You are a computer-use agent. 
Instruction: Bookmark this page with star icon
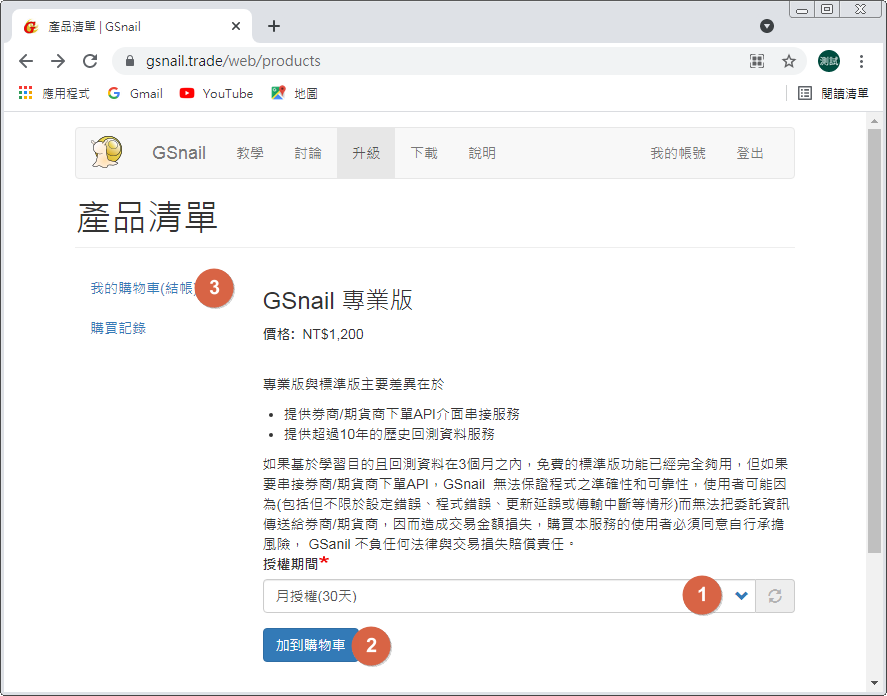point(789,61)
